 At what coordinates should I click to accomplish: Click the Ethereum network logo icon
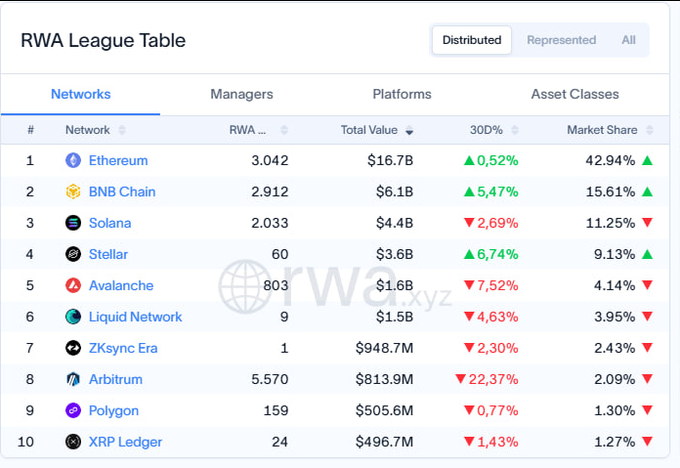coord(73,160)
